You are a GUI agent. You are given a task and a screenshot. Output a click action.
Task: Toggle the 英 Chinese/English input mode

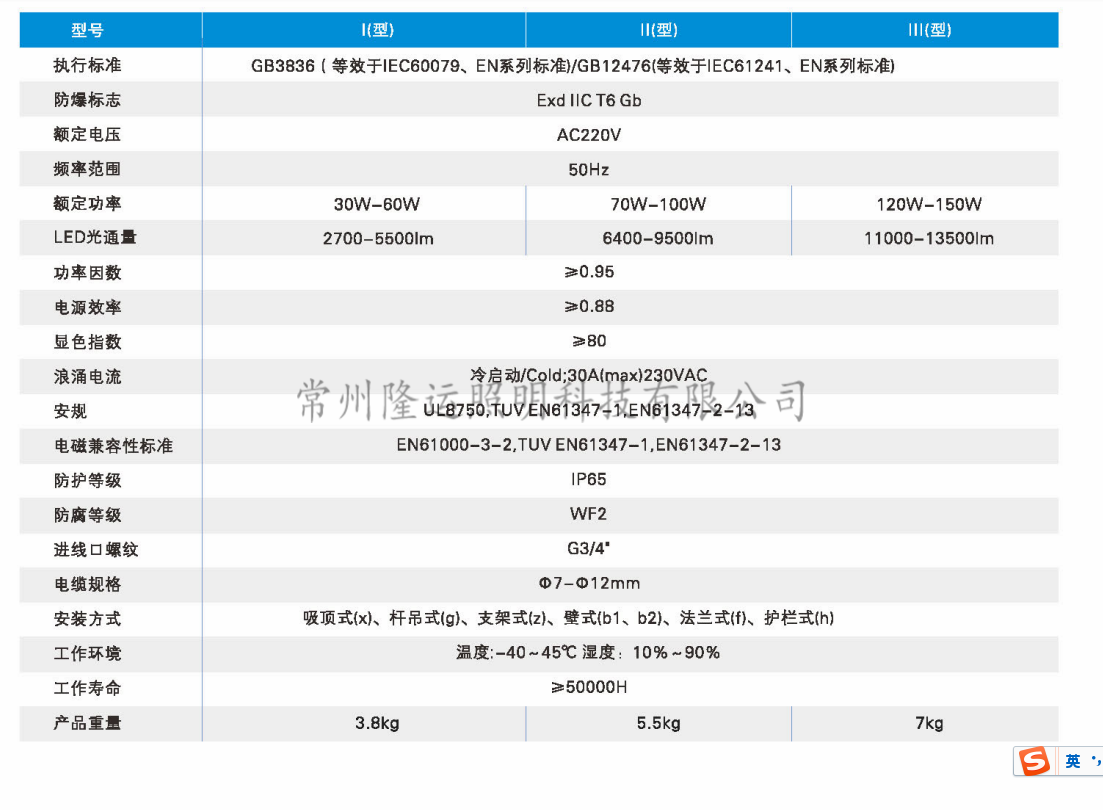coord(1072,762)
